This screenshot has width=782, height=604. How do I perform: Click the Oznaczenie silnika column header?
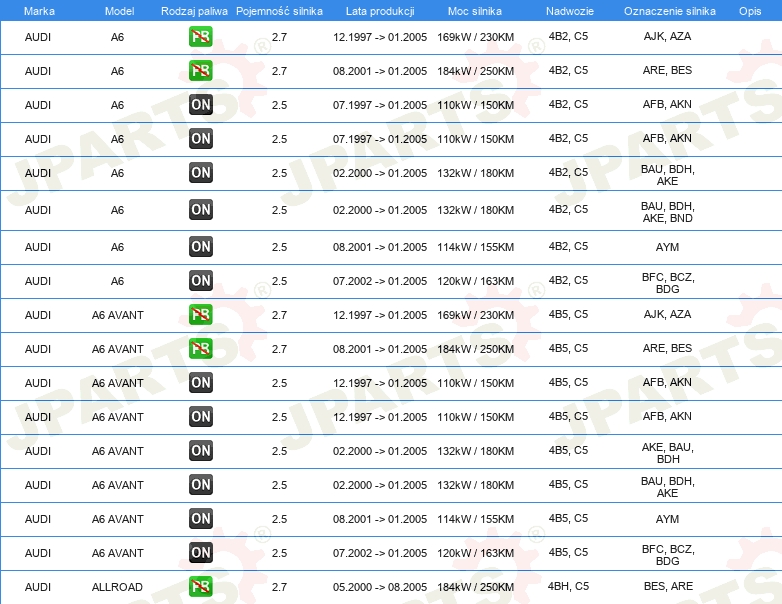click(670, 11)
